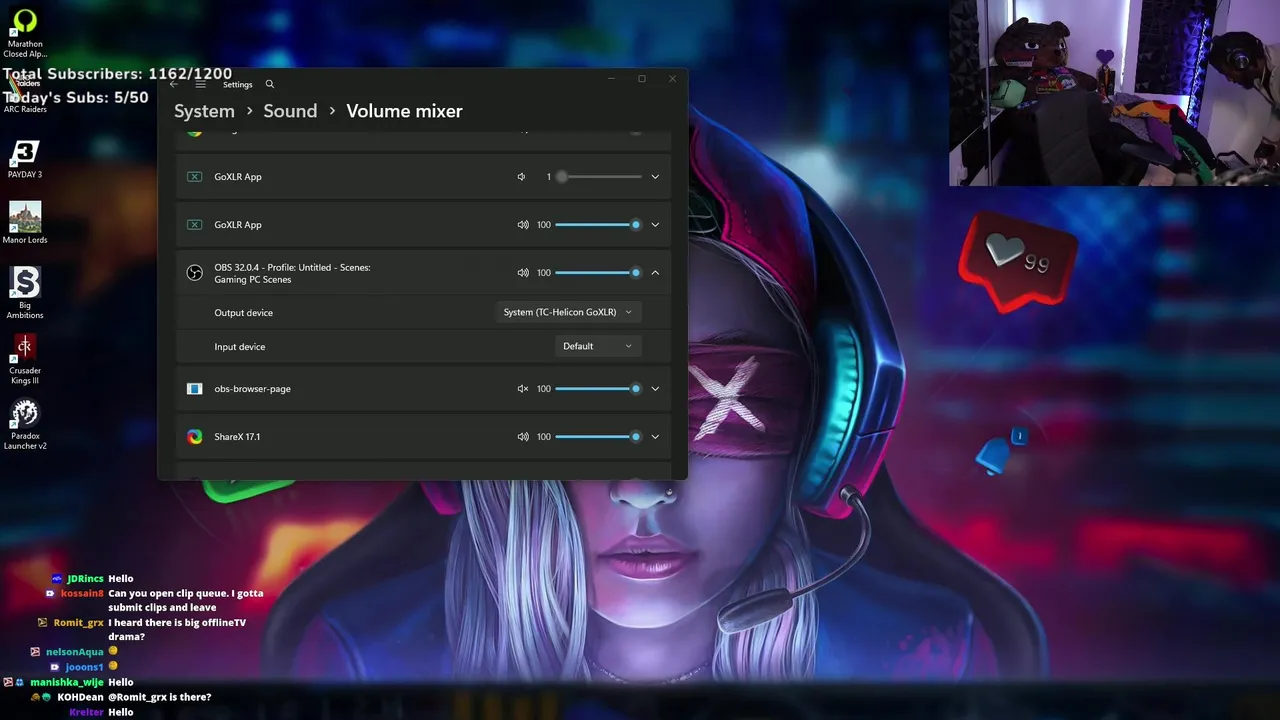Maximize the Settings window

click(x=642, y=78)
